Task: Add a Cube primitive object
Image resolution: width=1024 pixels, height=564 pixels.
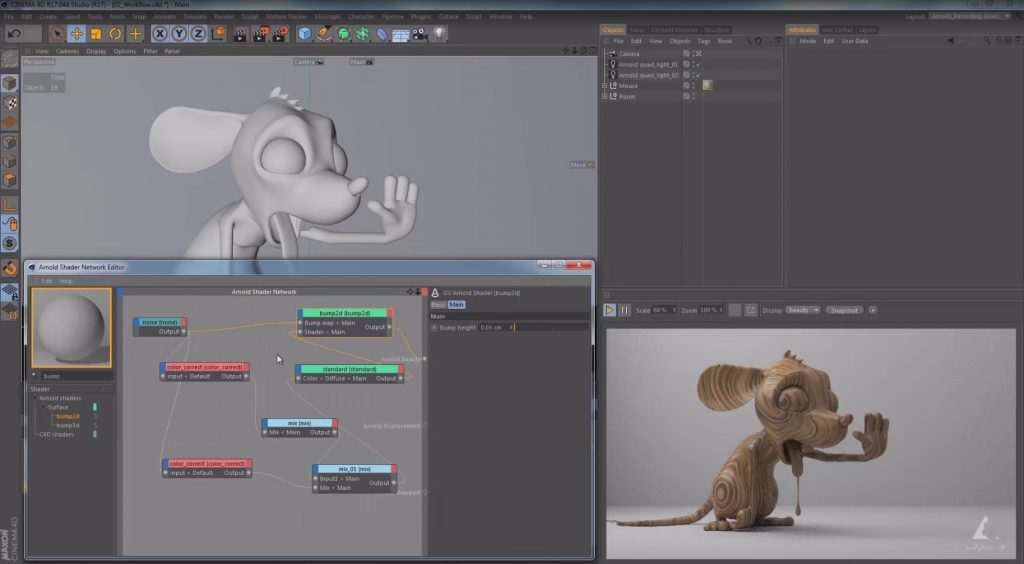Action: (304, 33)
